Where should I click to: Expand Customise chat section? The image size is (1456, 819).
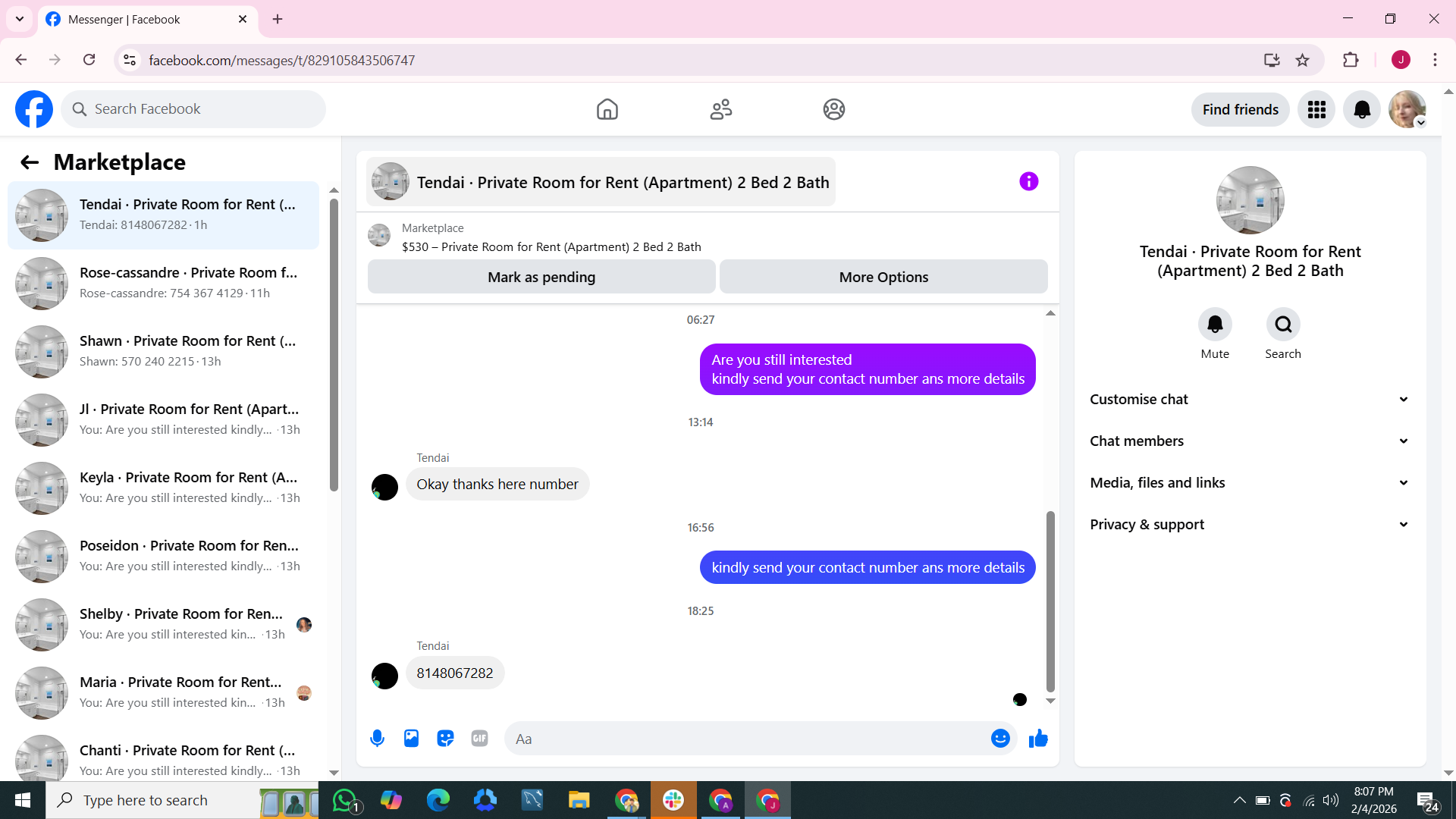pyautogui.click(x=1250, y=400)
